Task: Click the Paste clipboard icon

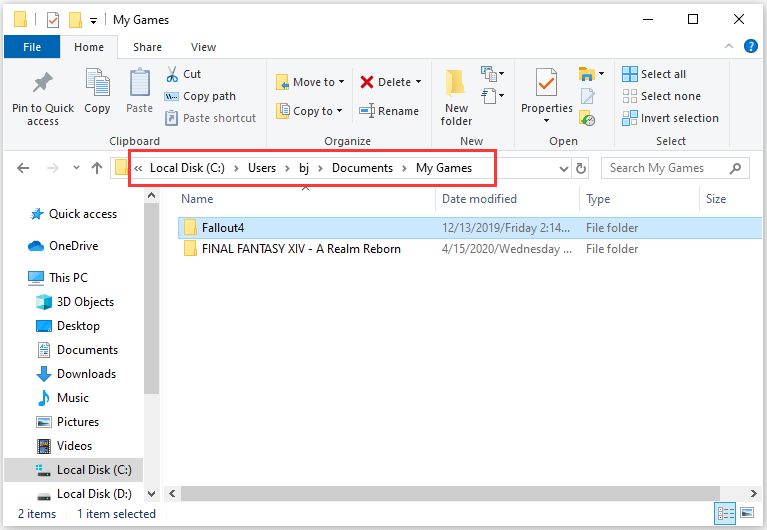Action: 139,82
